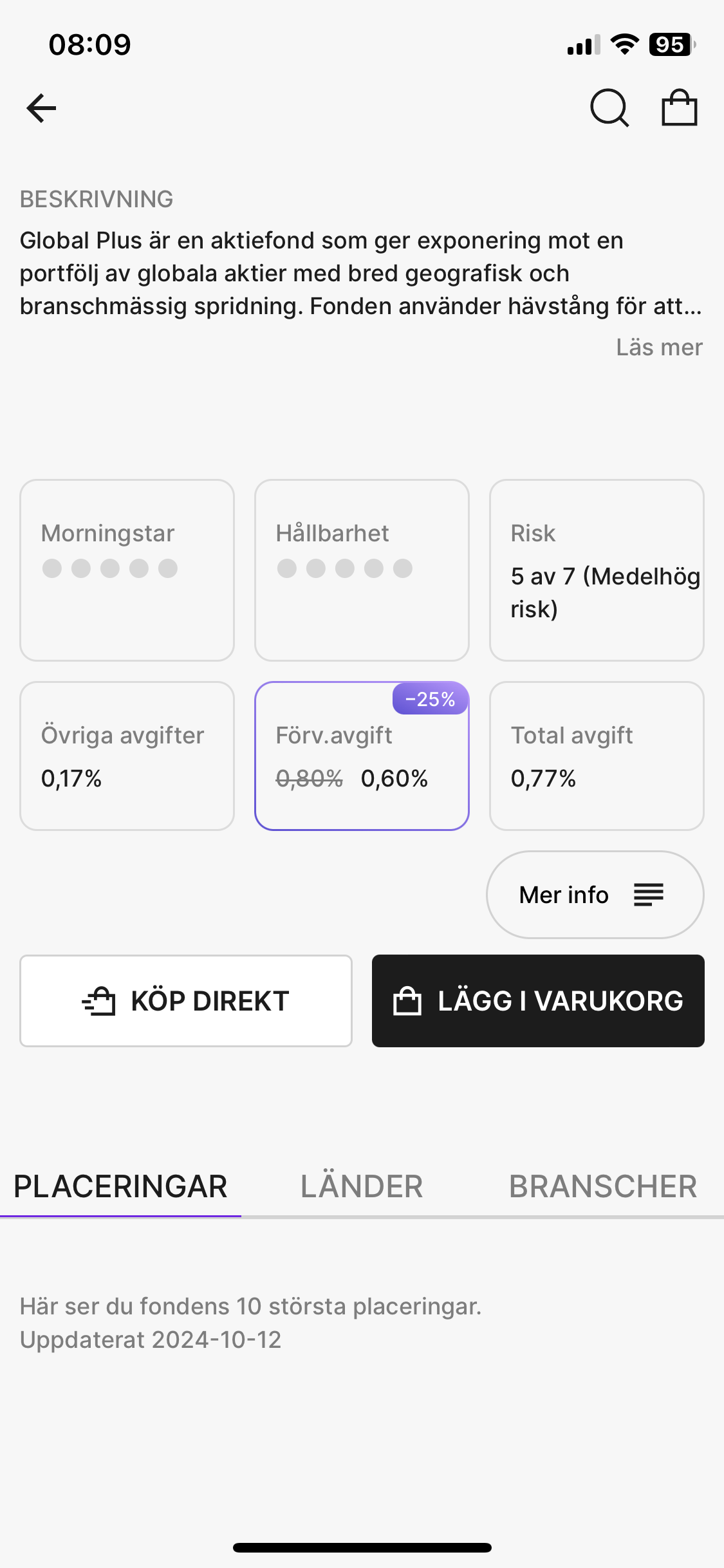The width and height of the screenshot is (724, 1568).
Task: Open the Risk 5 av 7 card
Action: [597, 570]
